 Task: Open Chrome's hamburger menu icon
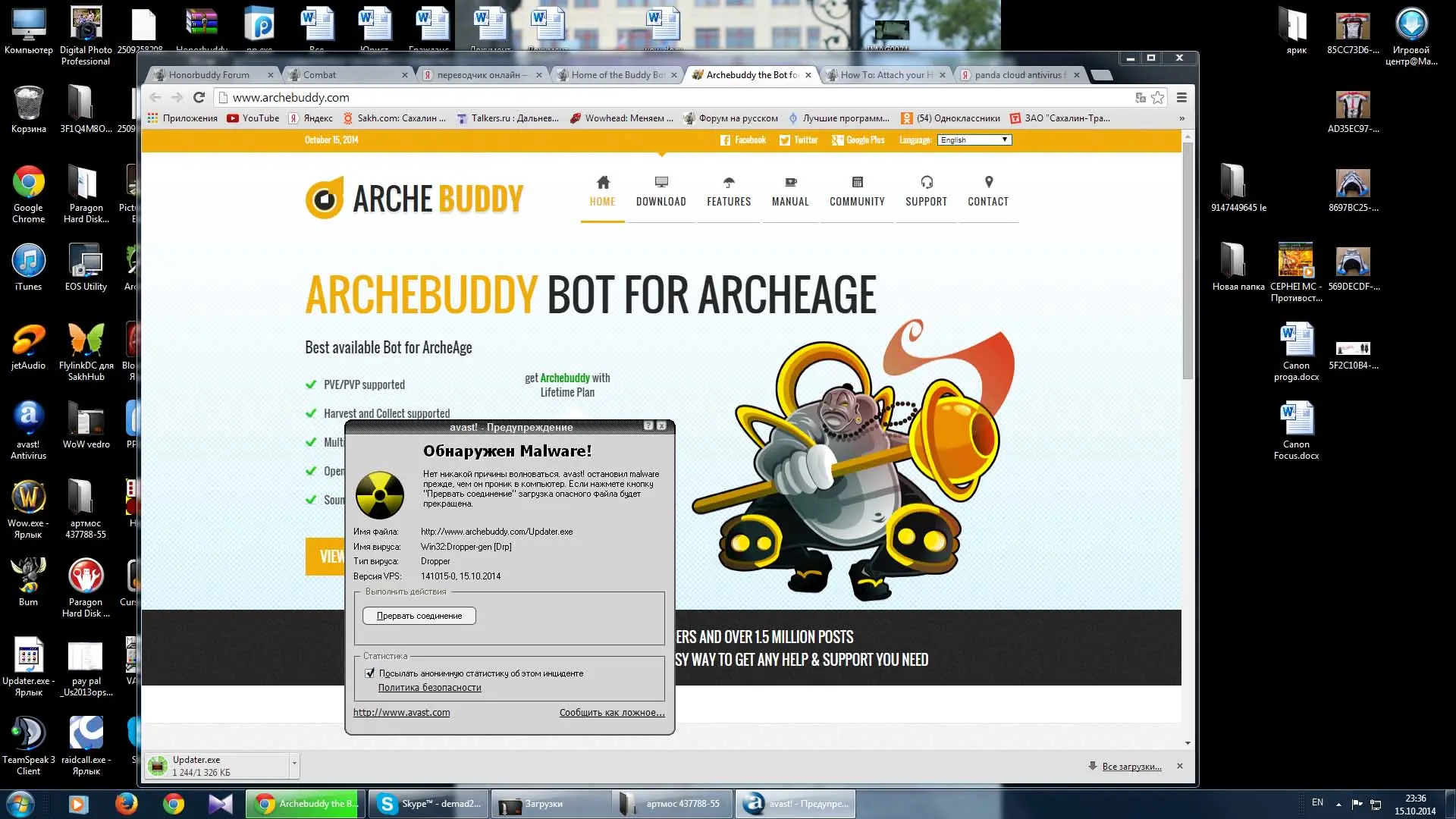[x=1181, y=97]
